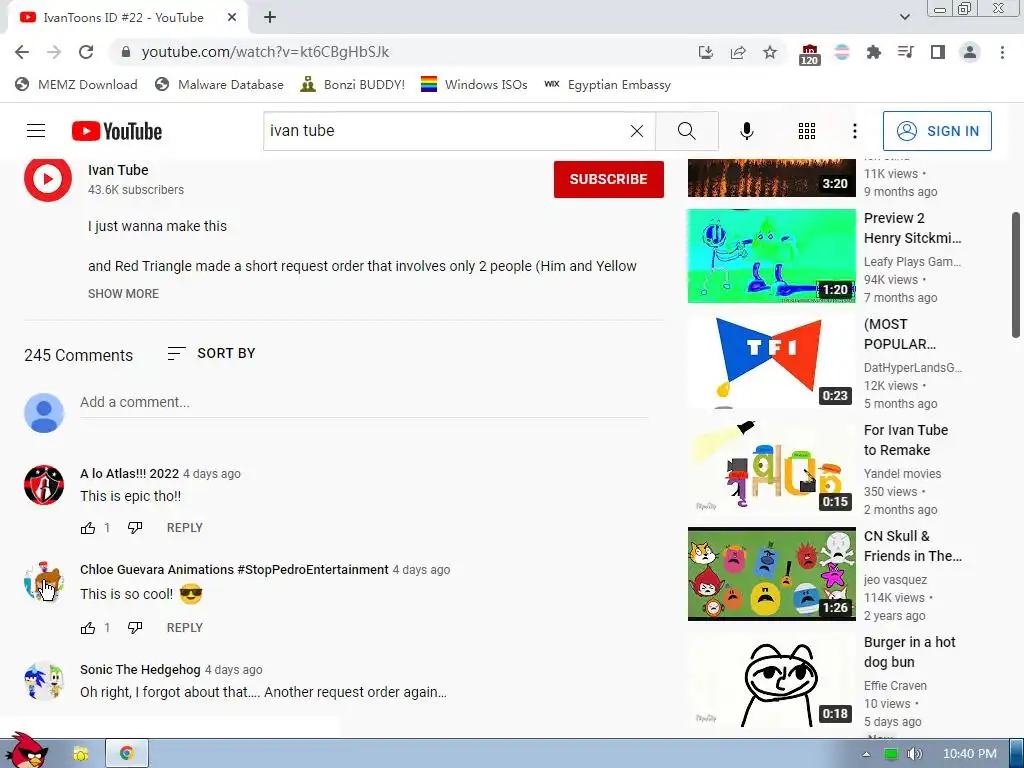Click the install app icon in address bar
Image resolution: width=1024 pixels, height=768 pixels.
[x=705, y=52]
